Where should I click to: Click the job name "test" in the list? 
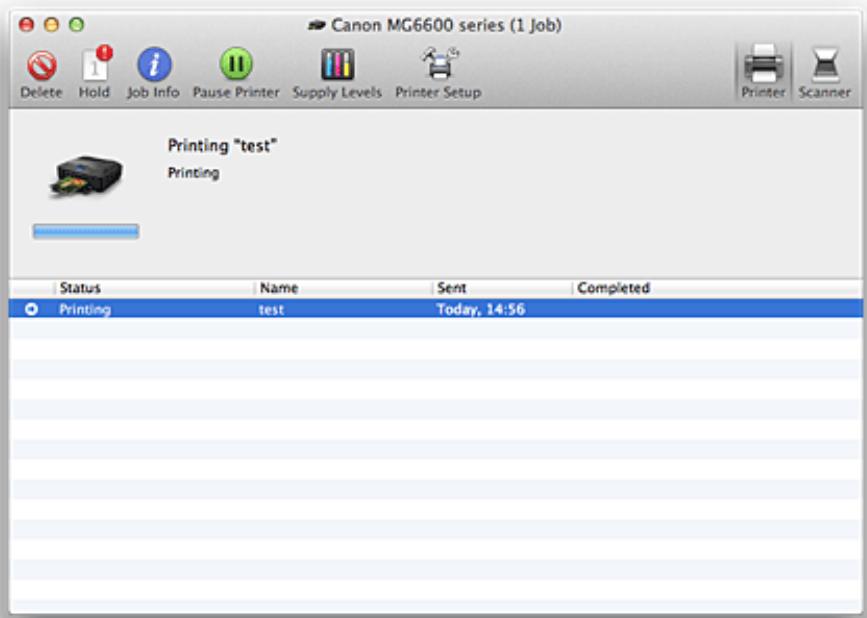click(271, 310)
